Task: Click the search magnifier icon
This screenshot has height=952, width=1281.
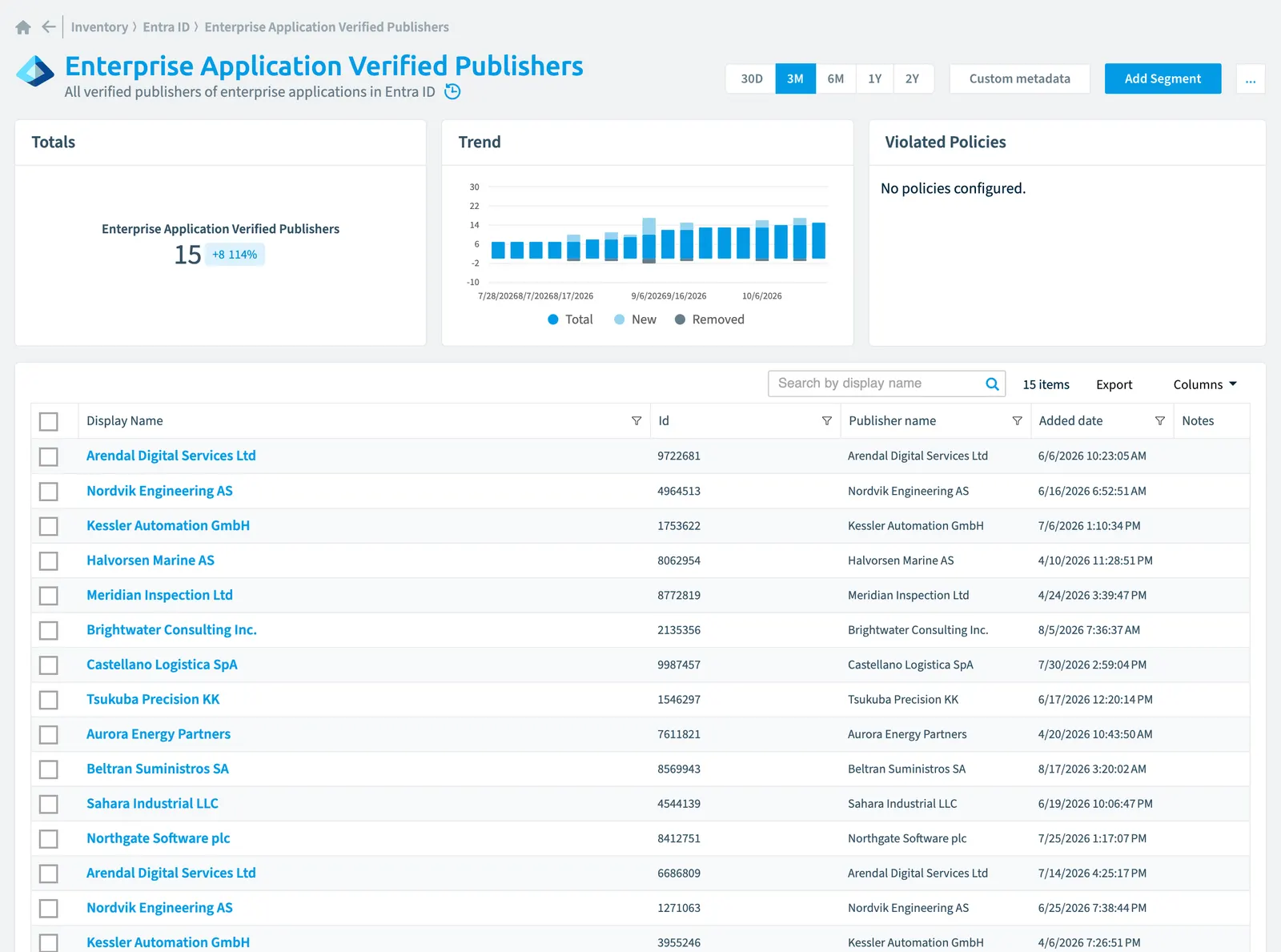Action: click(x=992, y=384)
